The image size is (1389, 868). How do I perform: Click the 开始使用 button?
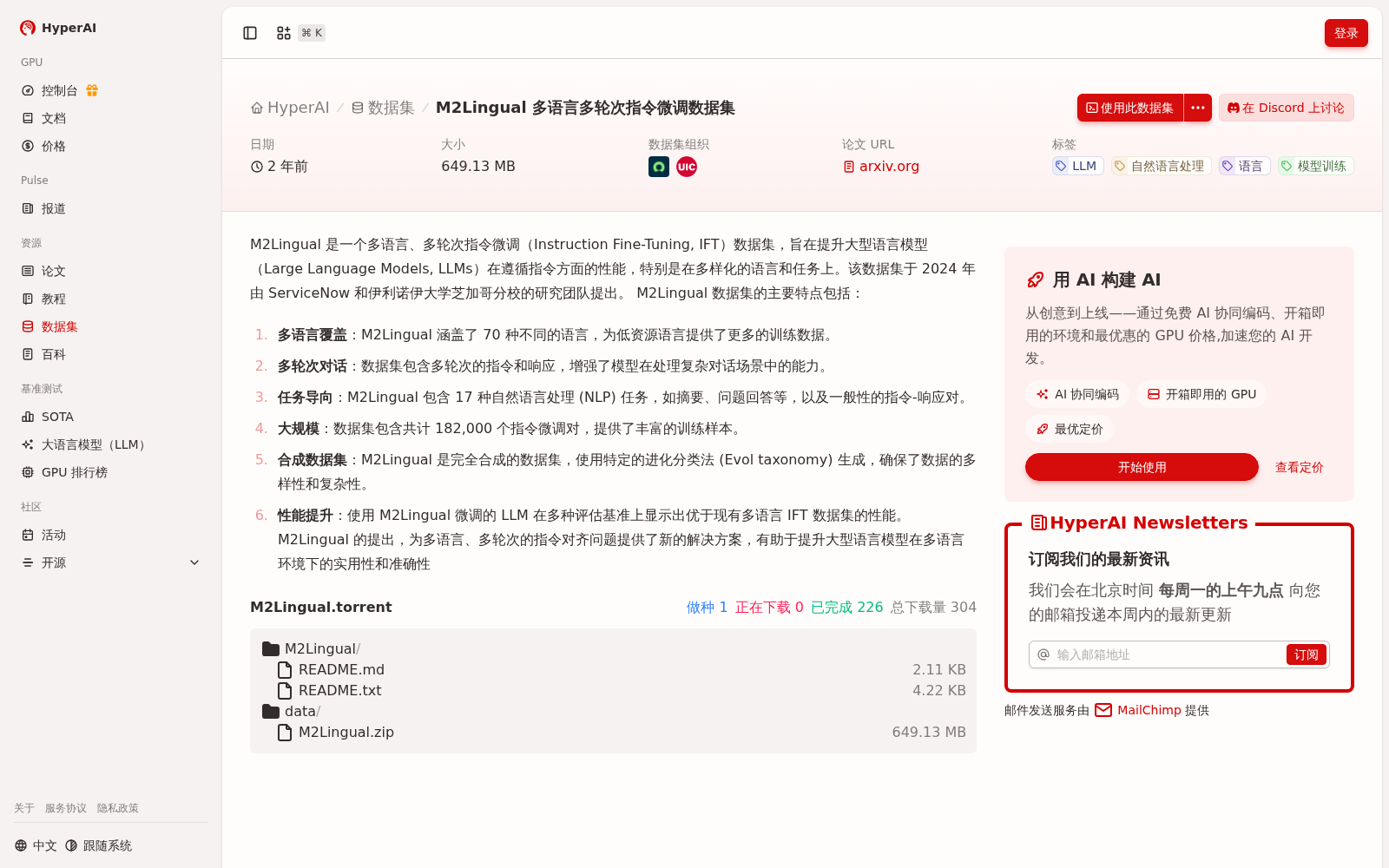coord(1142,467)
